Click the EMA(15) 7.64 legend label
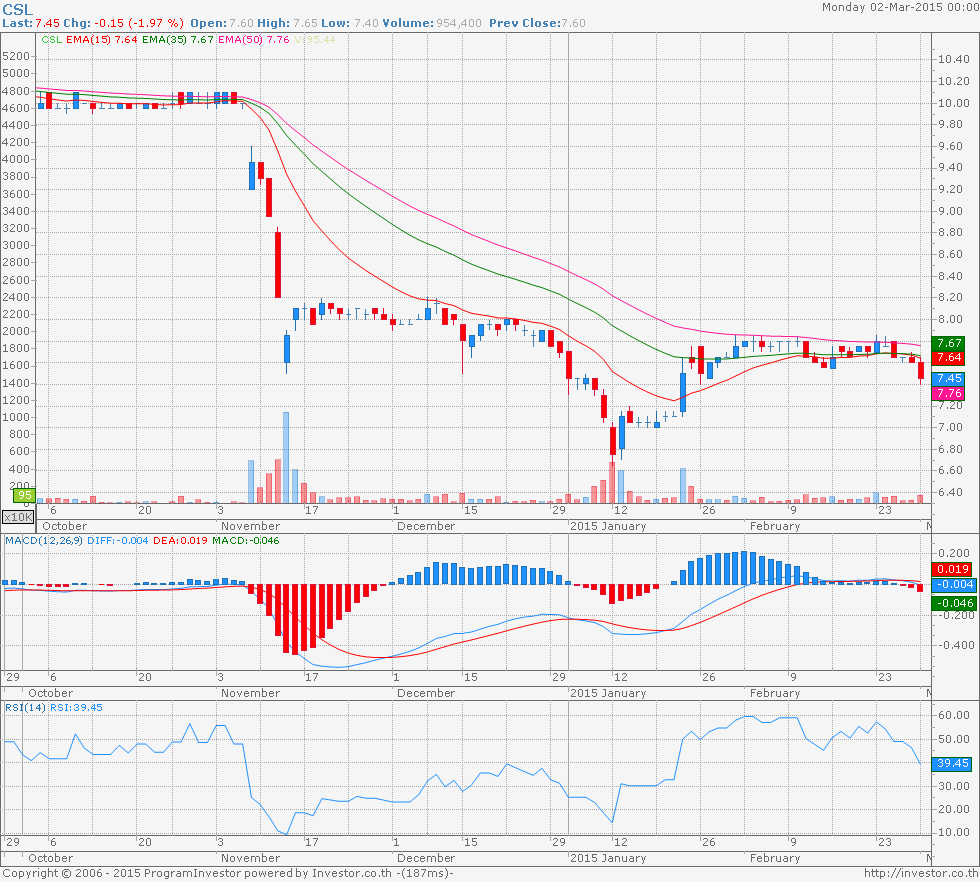 click(x=101, y=39)
